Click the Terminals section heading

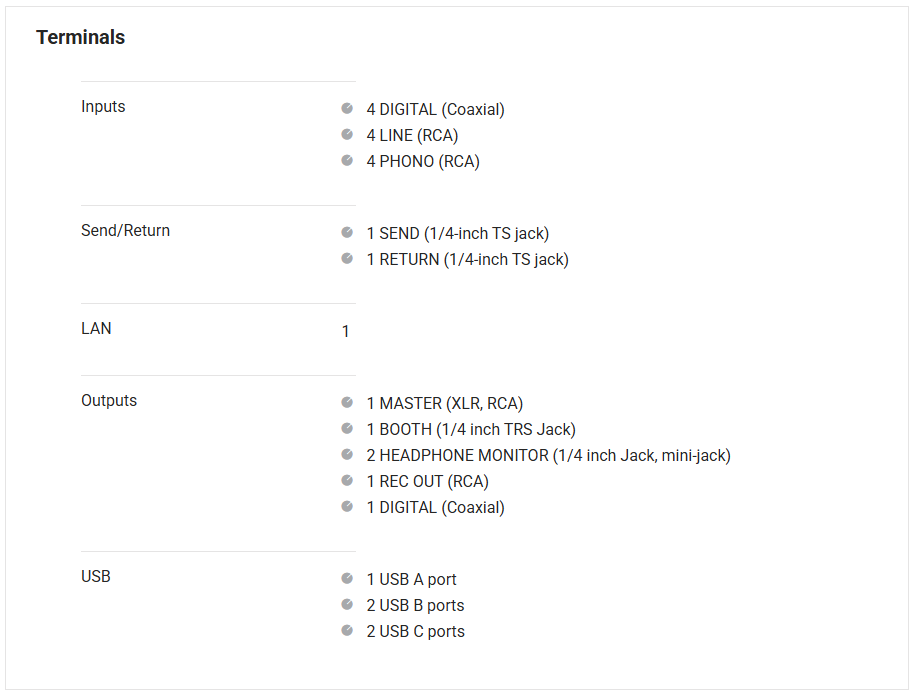coord(81,38)
